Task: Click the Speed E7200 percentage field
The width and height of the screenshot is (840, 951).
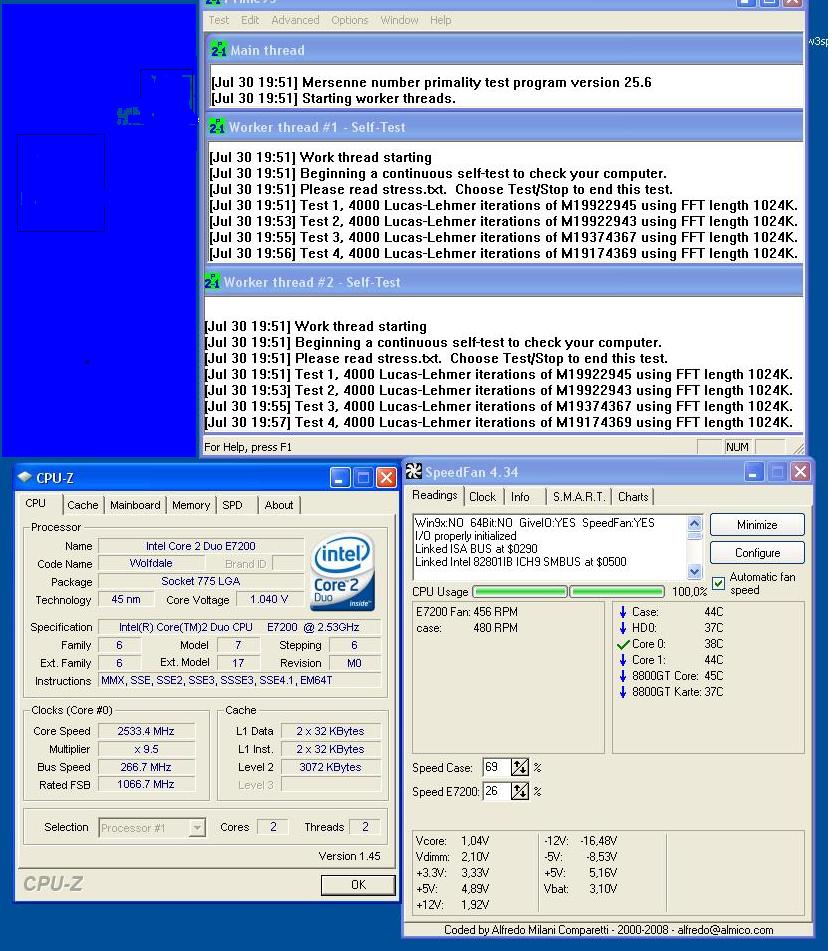Action: click(x=496, y=791)
